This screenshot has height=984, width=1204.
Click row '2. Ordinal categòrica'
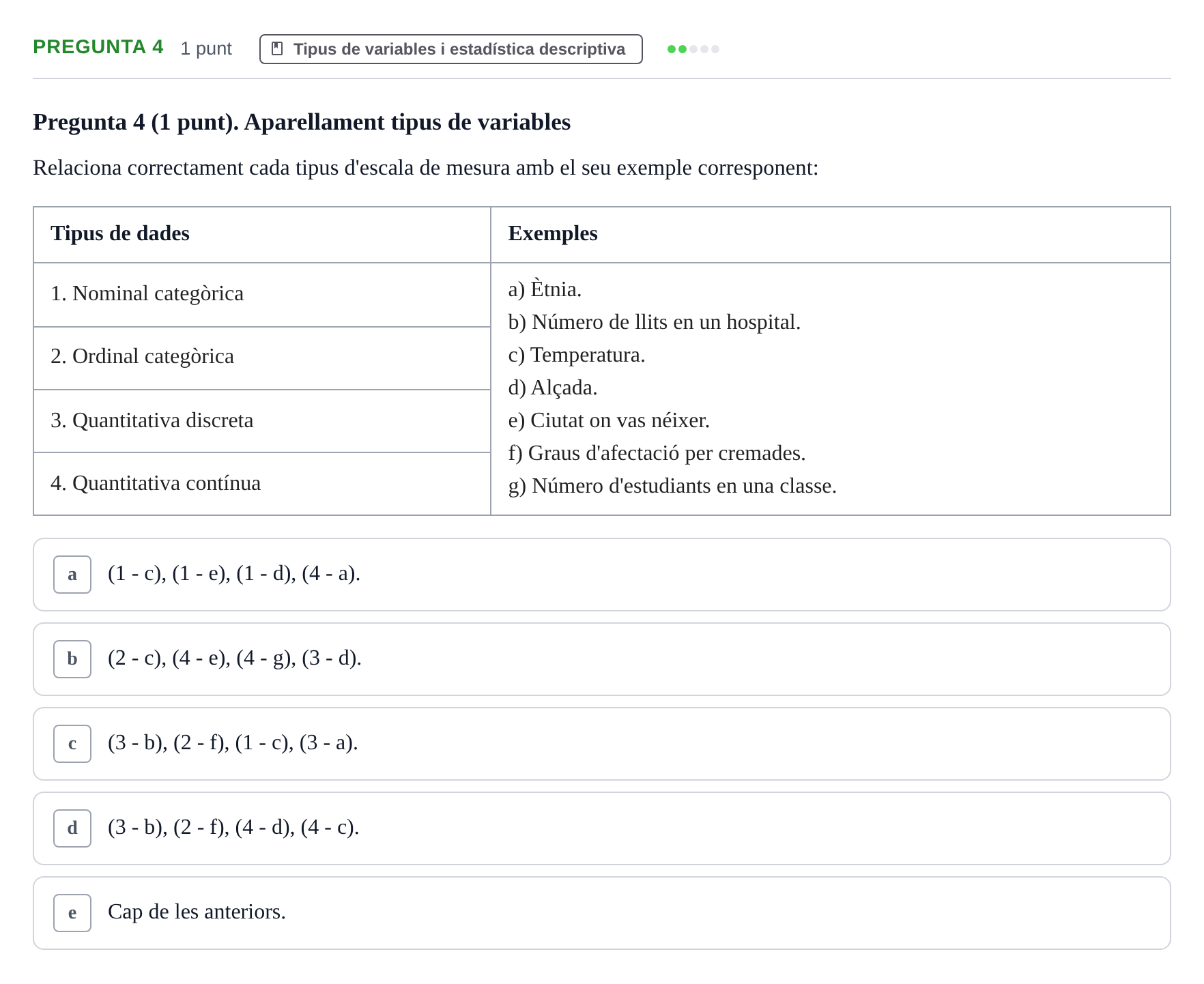pos(262,358)
